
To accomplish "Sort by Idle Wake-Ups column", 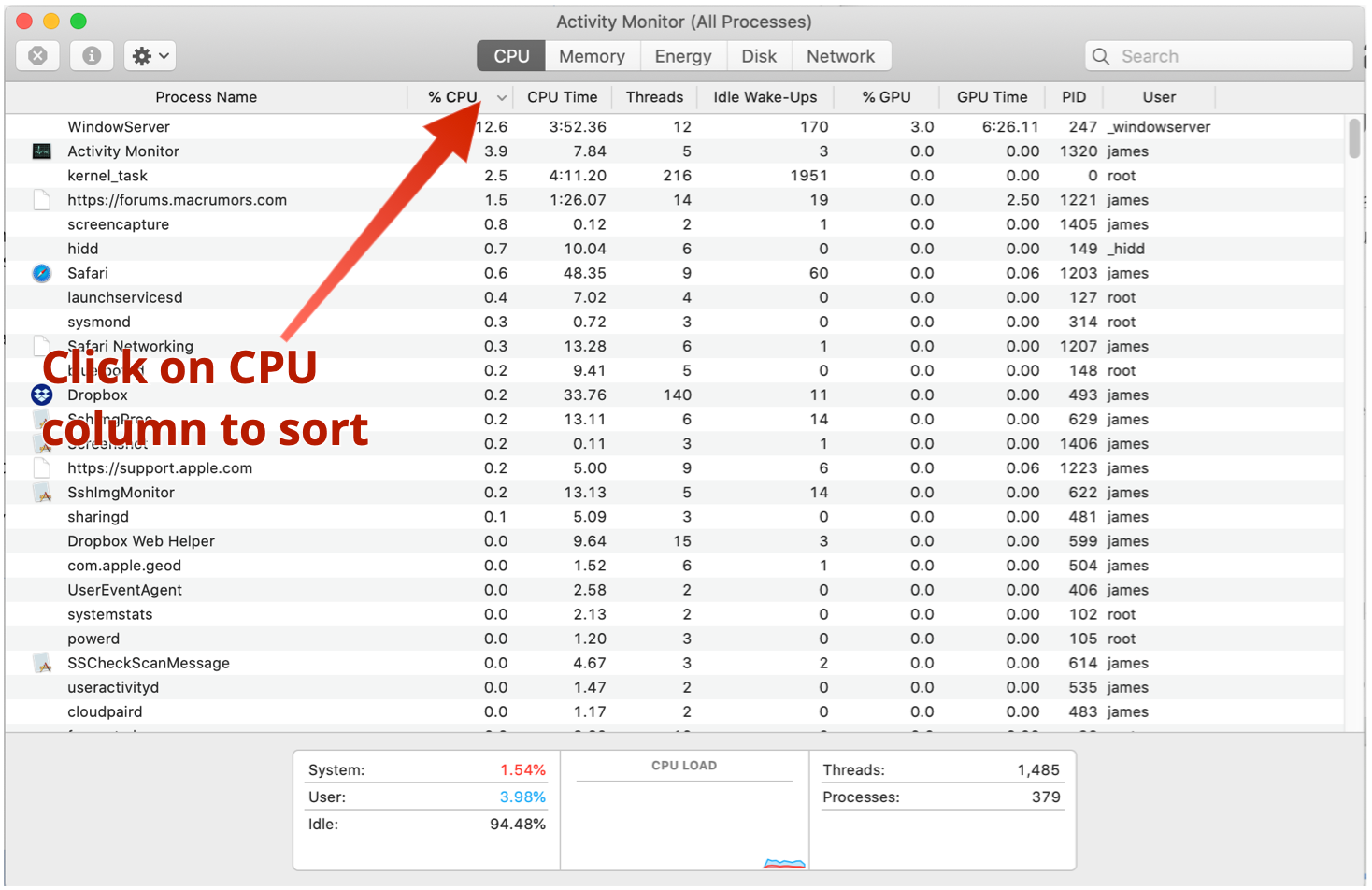I will coord(765,97).
